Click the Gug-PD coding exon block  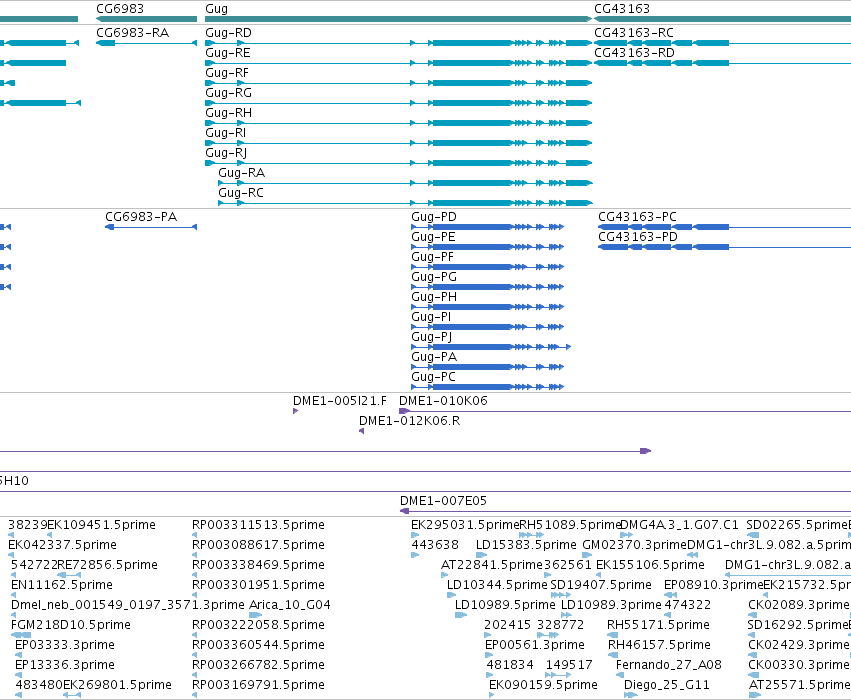click(472, 227)
